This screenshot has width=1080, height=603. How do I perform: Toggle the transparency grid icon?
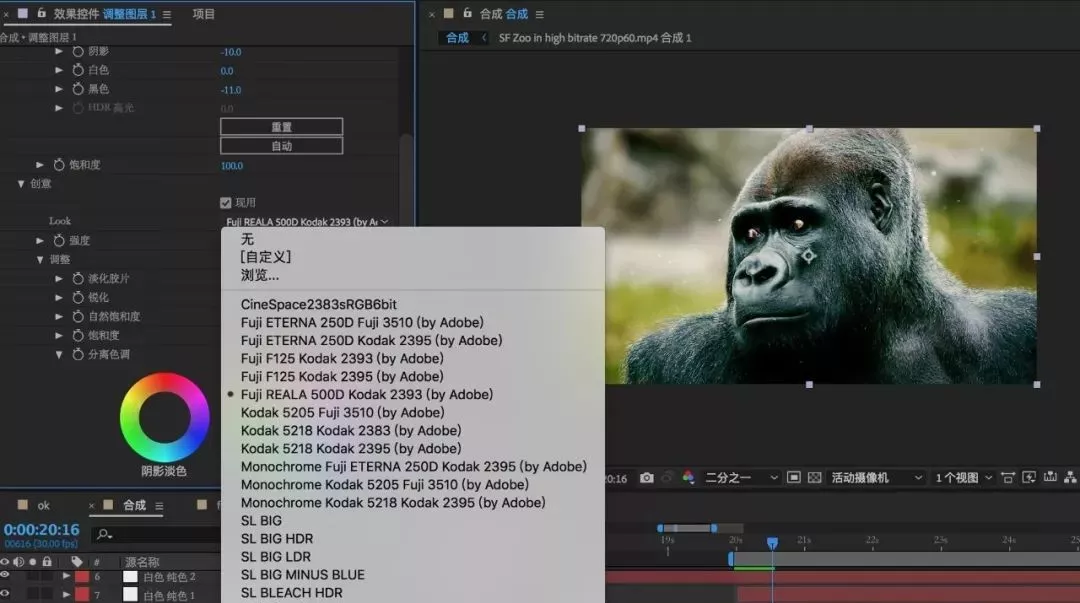[814, 478]
